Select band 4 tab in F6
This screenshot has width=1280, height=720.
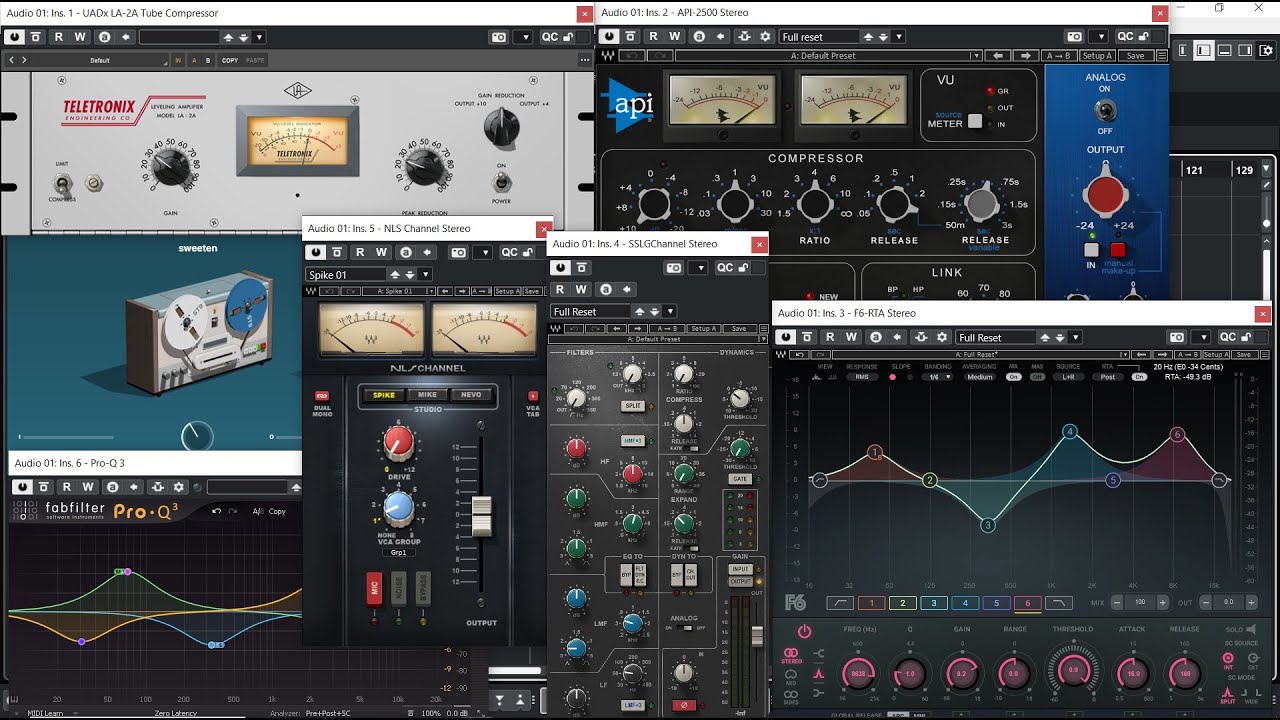pyautogui.click(x=965, y=603)
